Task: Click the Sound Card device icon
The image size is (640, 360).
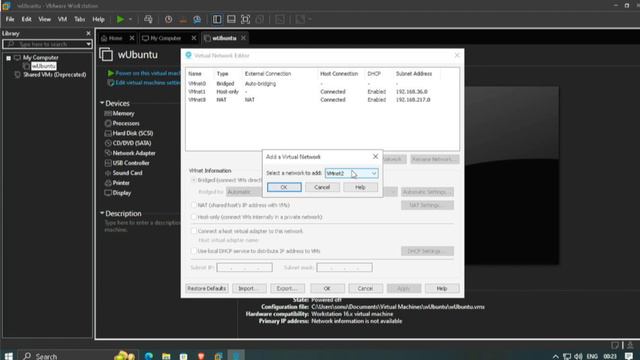Action: click(108, 173)
